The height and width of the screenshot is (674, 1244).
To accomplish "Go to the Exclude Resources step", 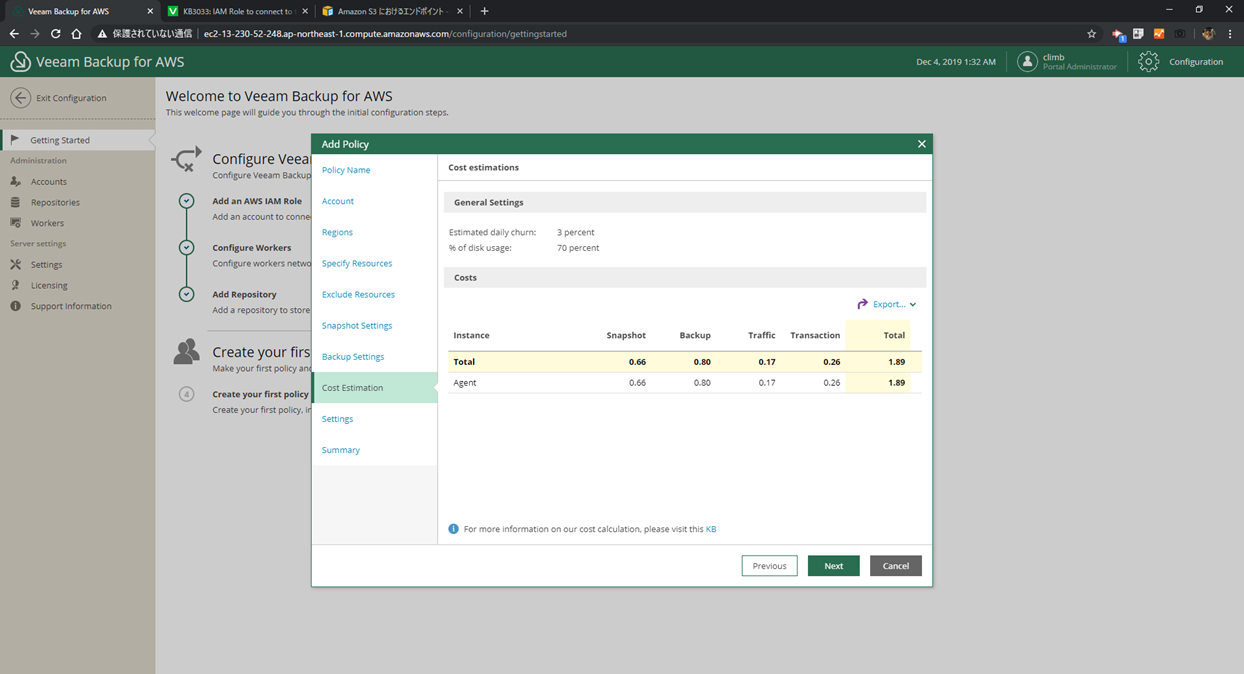I will 358,294.
